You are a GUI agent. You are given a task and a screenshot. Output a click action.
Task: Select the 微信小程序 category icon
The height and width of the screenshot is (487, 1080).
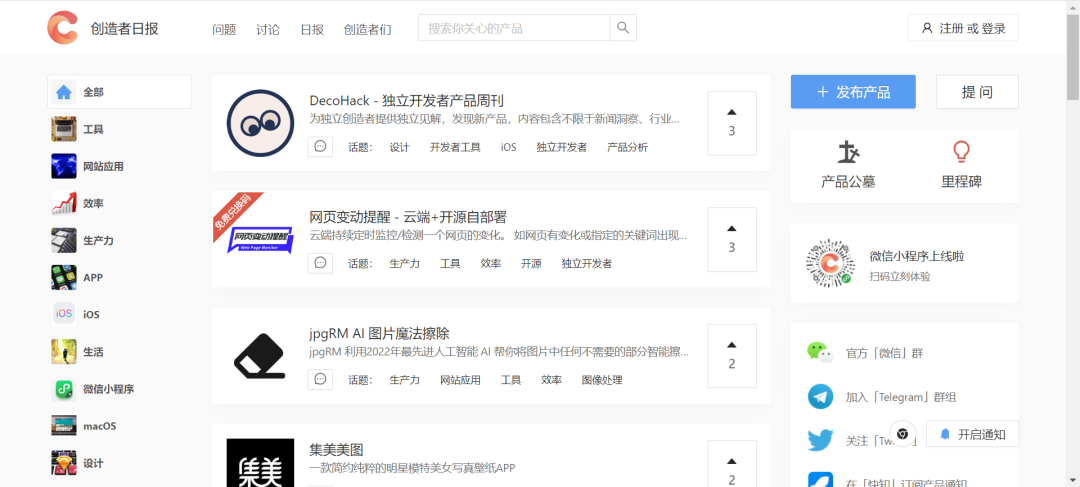(64, 388)
